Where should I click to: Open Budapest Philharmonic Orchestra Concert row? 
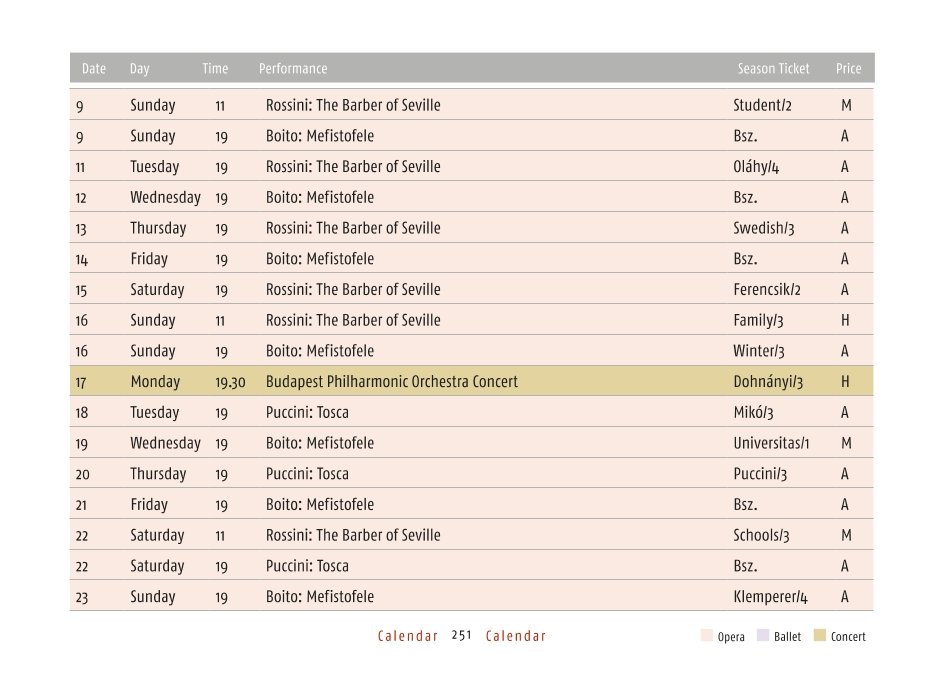[471, 381]
